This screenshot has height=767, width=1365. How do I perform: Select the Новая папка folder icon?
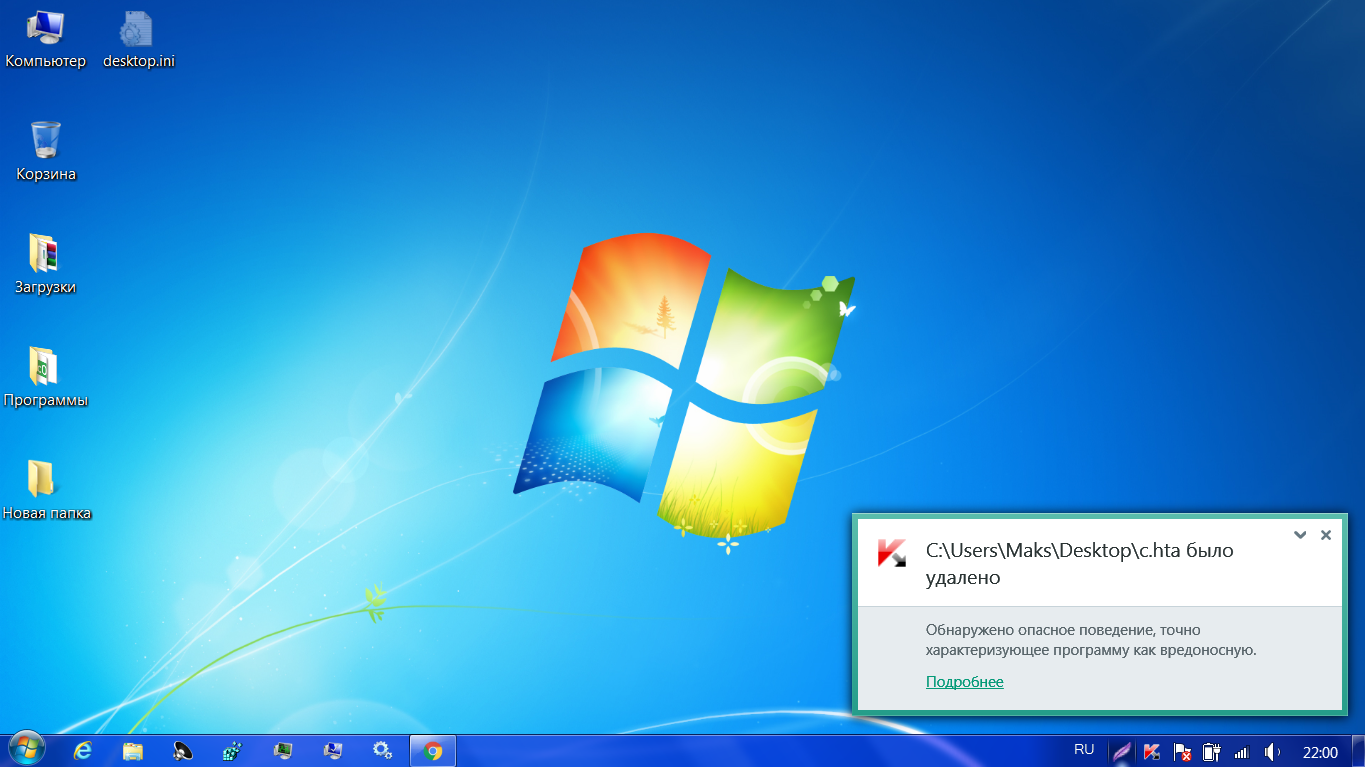tap(46, 491)
